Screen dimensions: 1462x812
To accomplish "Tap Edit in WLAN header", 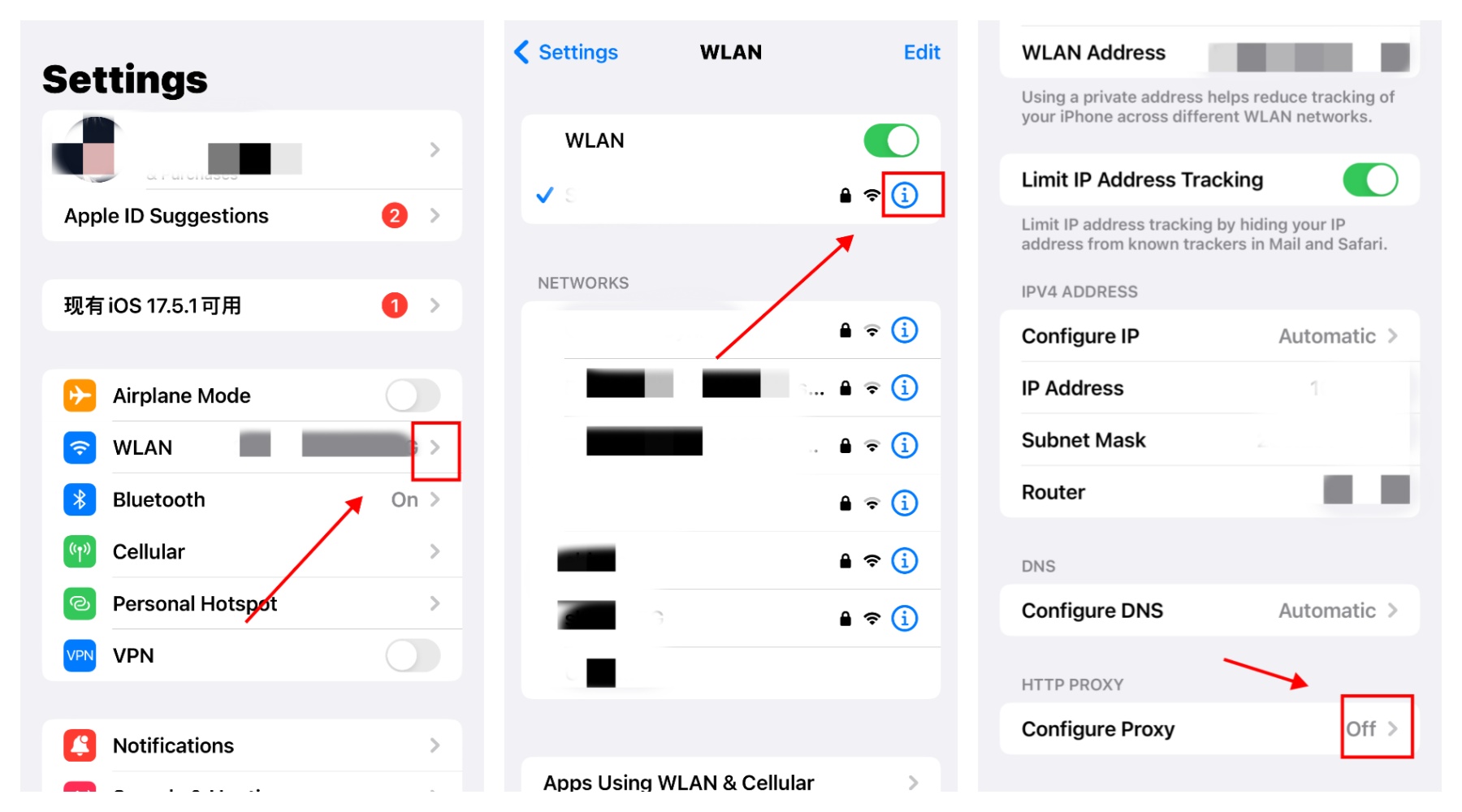I will tap(922, 52).
